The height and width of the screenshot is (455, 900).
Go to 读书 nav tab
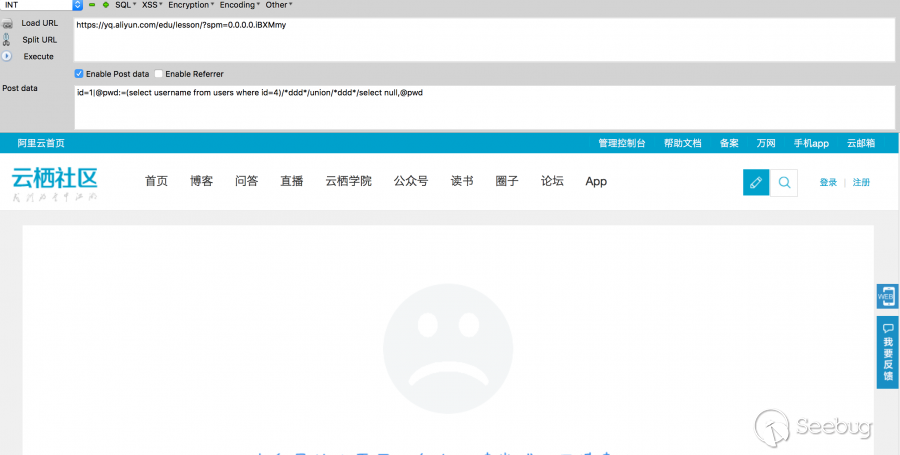pos(462,181)
